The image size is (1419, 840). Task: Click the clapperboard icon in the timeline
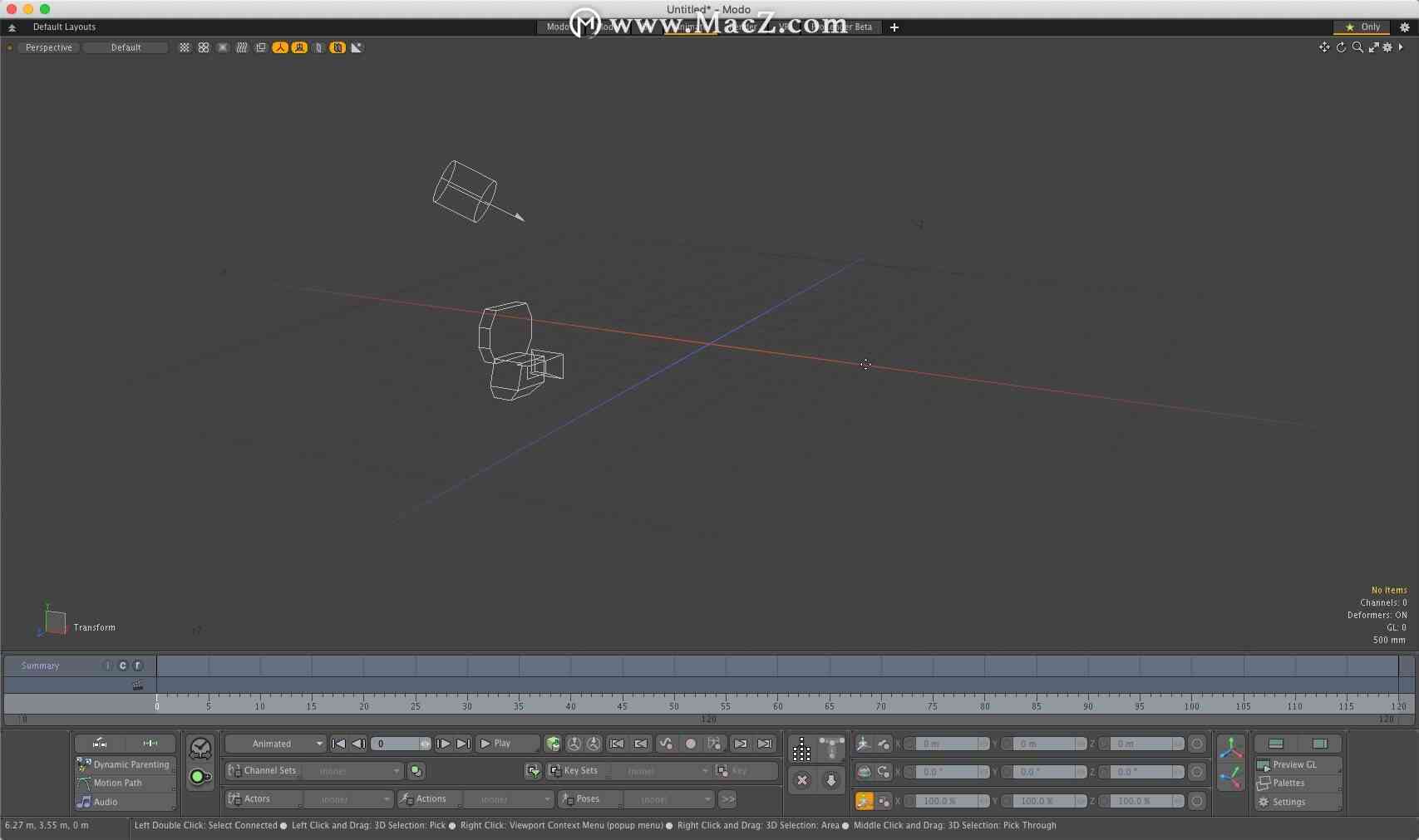coord(137,685)
